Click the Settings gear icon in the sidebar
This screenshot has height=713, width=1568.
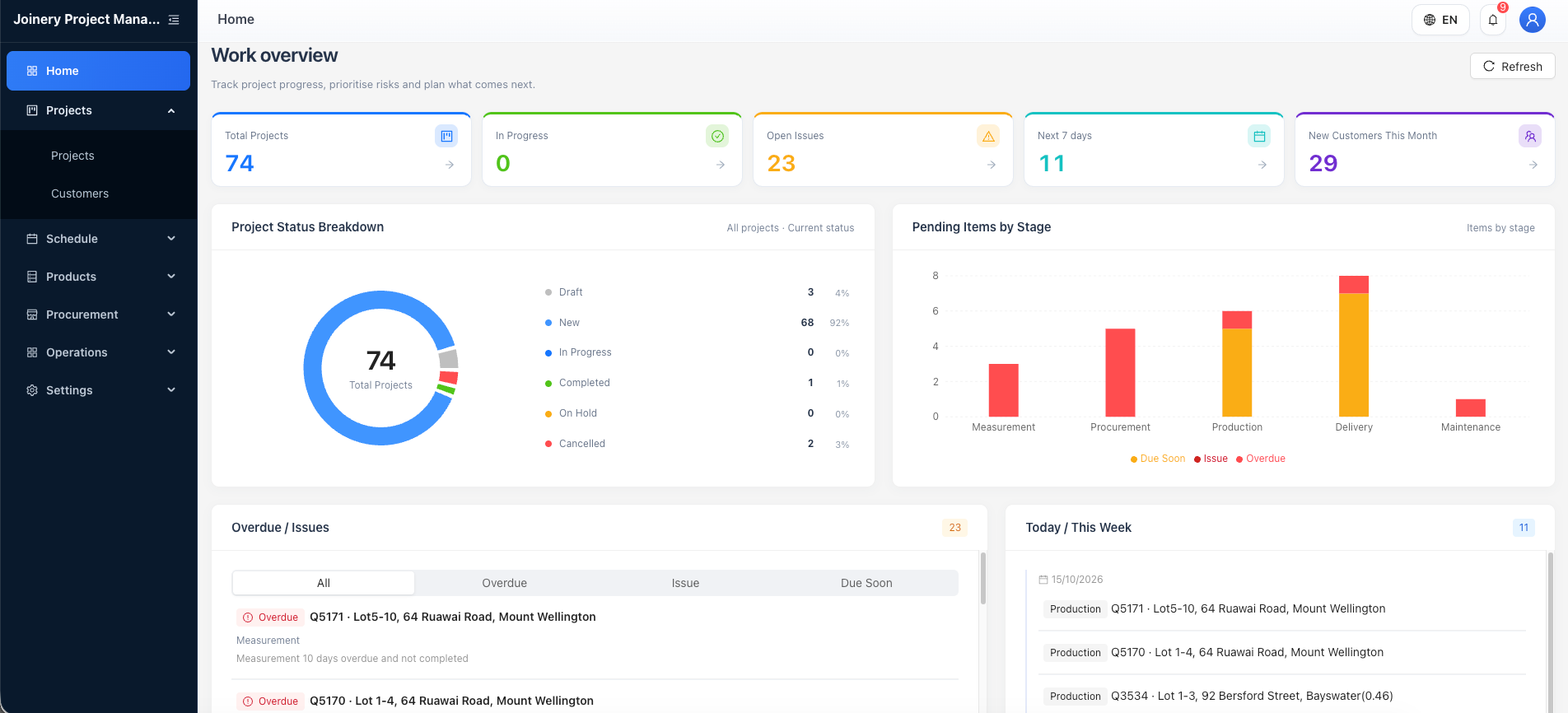click(32, 390)
